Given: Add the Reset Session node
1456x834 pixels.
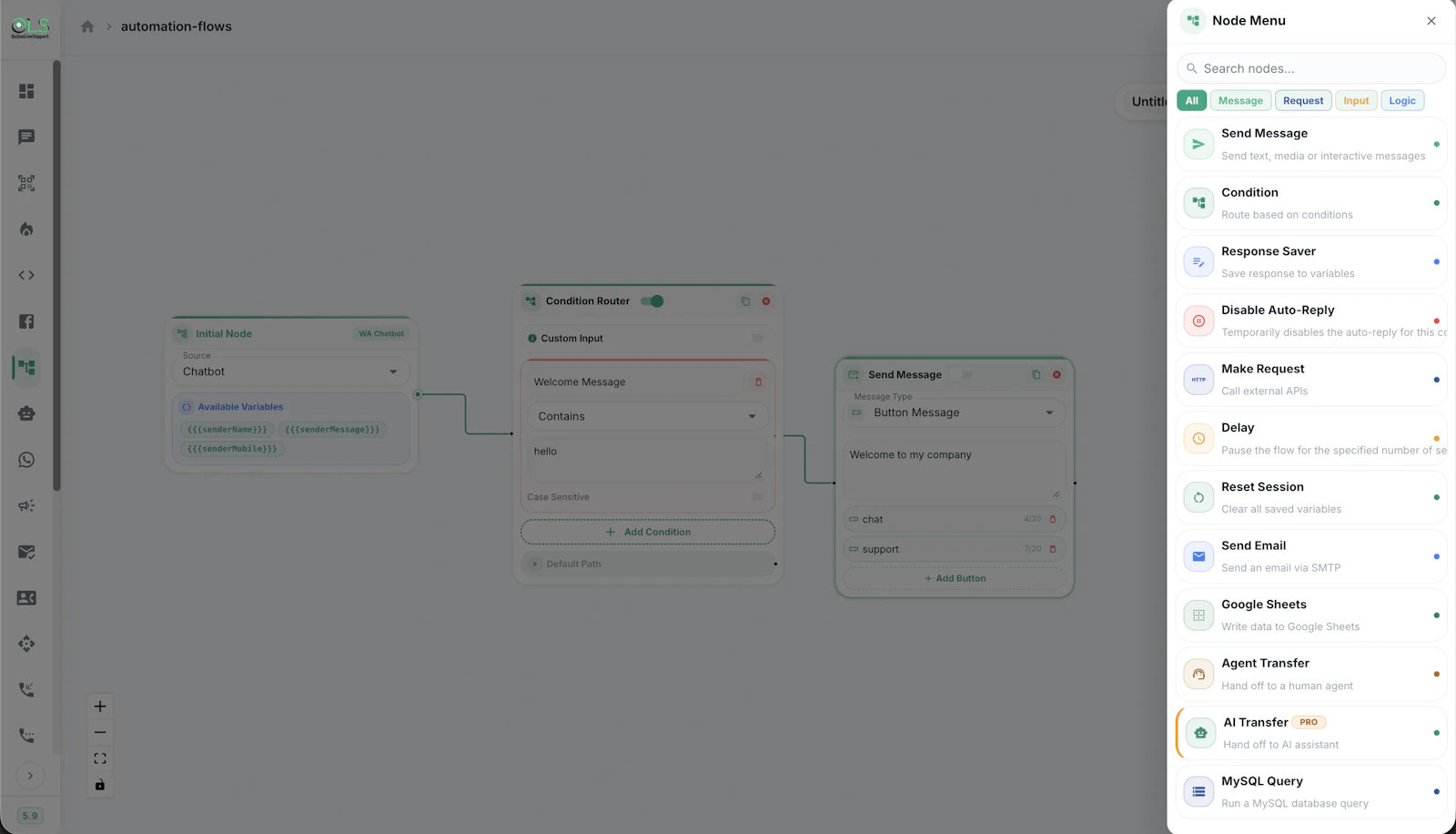Looking at the screenshot, I should pyautogui.click(x=1311, y=497).
